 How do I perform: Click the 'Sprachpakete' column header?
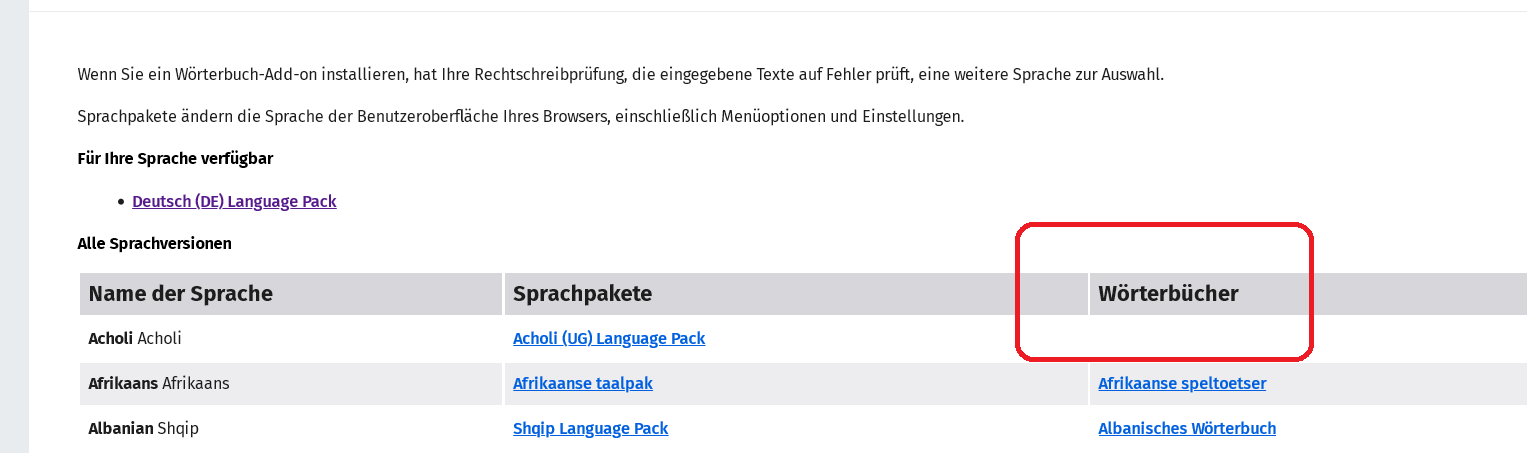pyautogui.click(x=582, y=293)
